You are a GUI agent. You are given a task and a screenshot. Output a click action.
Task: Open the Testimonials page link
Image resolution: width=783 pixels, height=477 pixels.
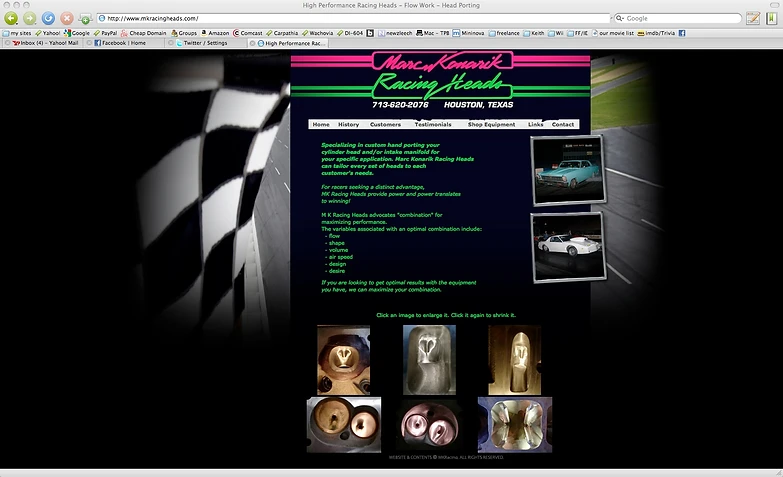(x=433, y=124)
